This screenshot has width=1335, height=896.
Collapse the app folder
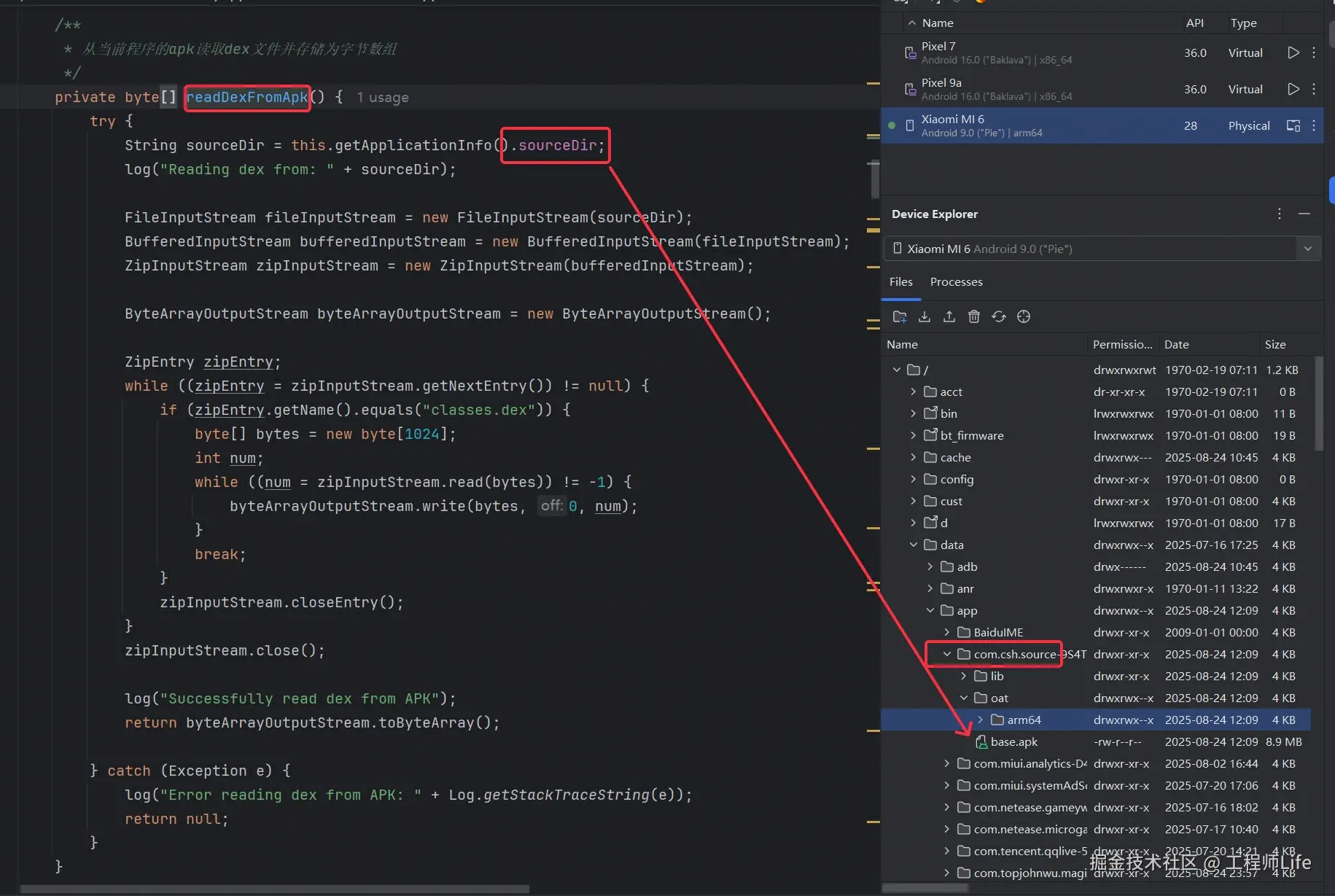tap(930, 610)
